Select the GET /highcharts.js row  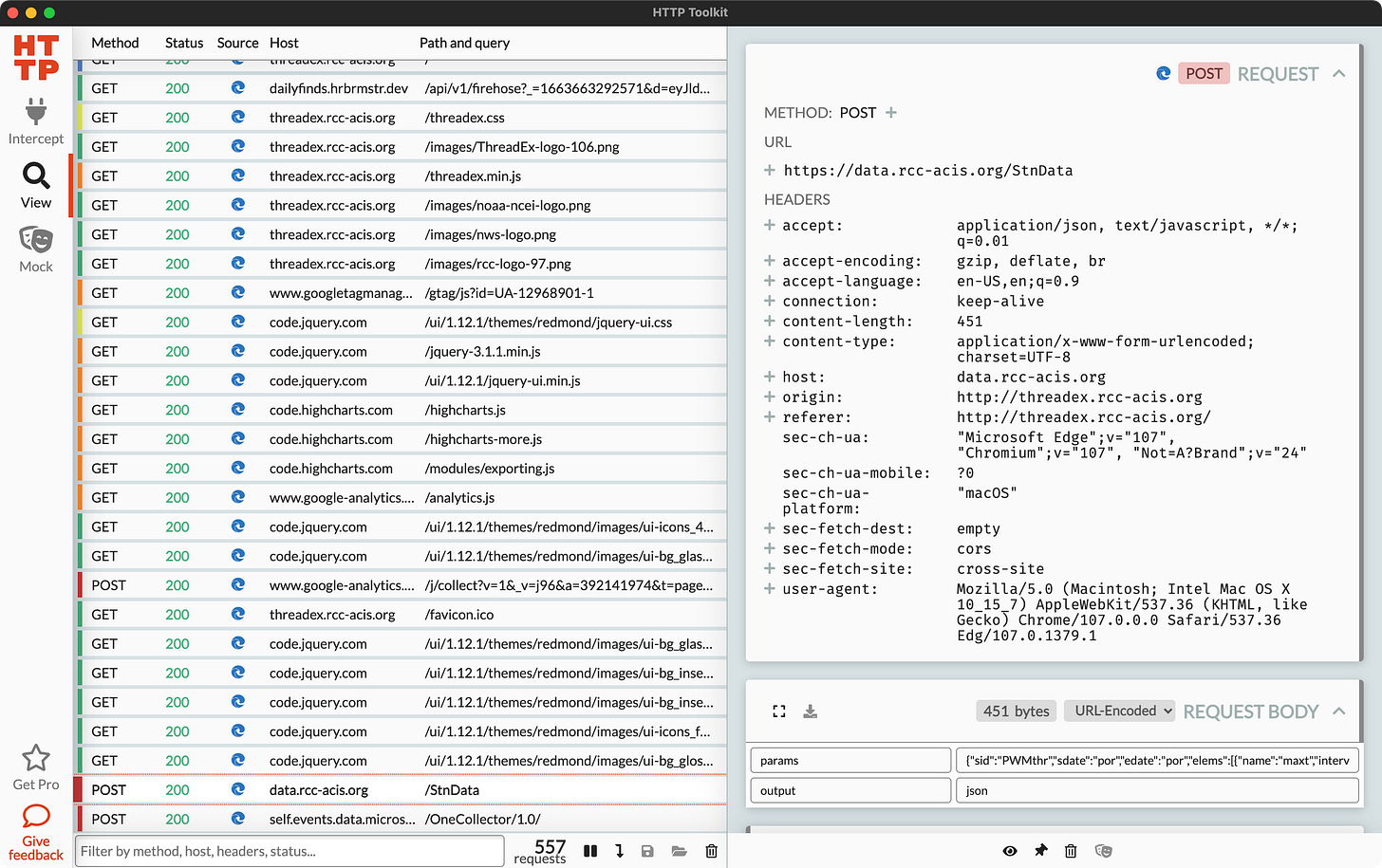pos(402,410)
